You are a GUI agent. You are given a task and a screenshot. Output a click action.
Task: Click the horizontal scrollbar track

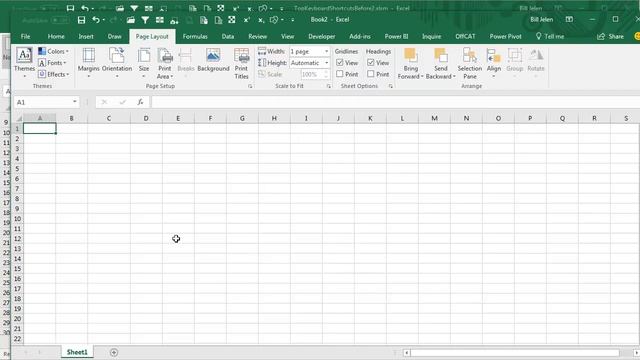coord(514,353)
